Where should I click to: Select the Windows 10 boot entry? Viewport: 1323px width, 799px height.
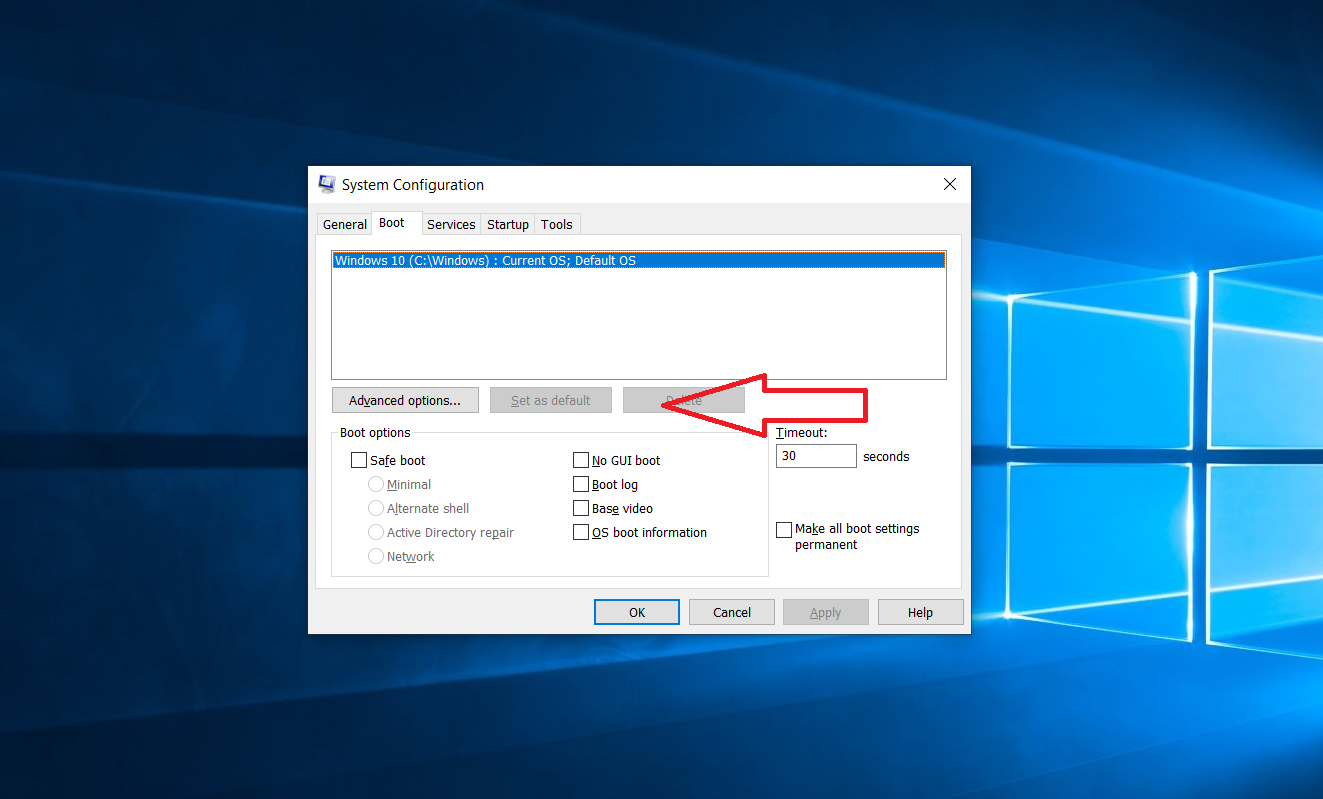(x=639, y=261)
